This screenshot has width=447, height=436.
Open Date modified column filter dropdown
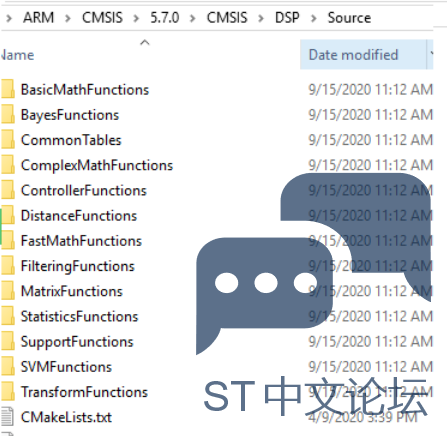pyautogui.click(x=430, y=54)
